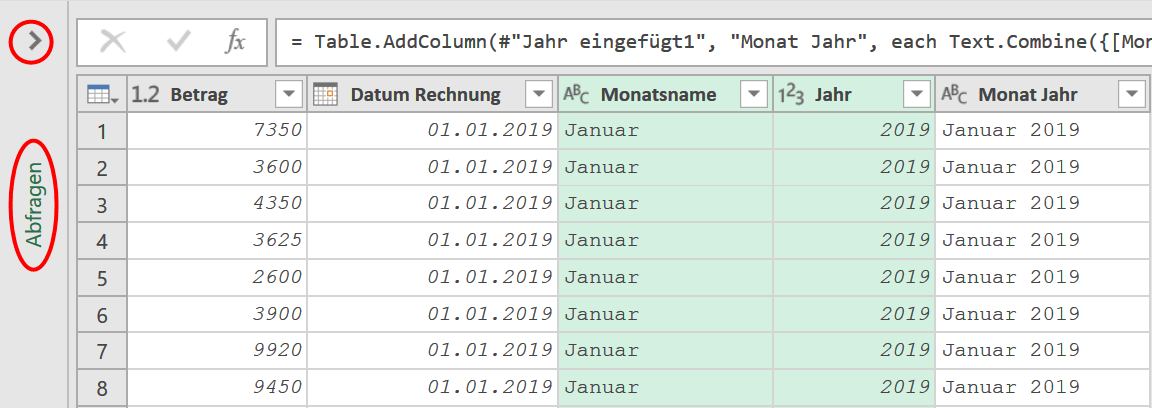This screenshot has height=408, width=1152.
Task: Change Betrag column 1.2 data type icon
Action: click(145, 94)
